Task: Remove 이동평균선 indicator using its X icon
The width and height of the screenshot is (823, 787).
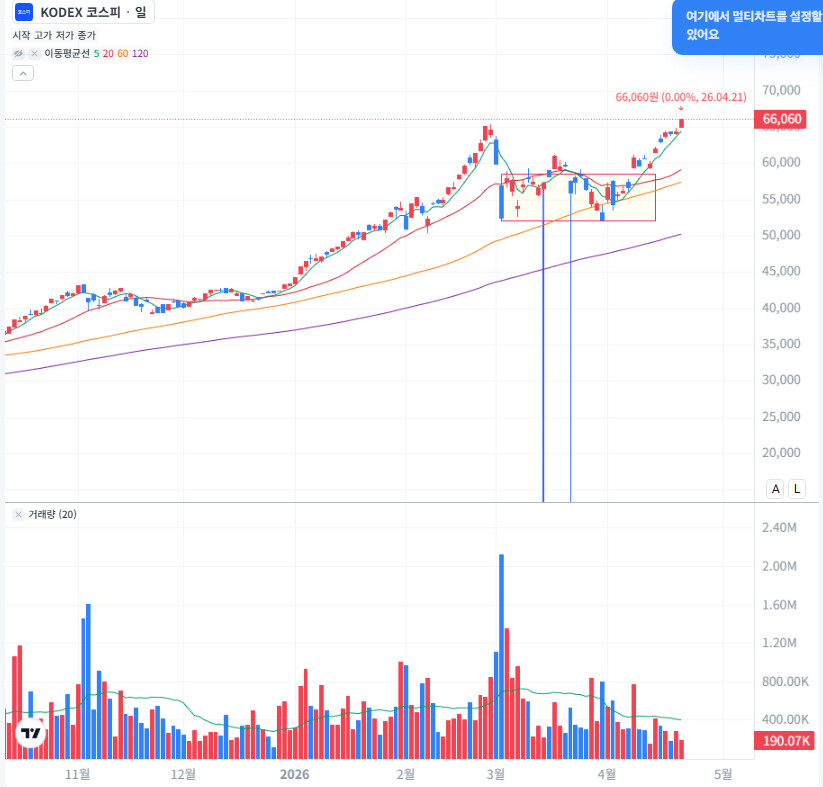Action: pos(34,54)
